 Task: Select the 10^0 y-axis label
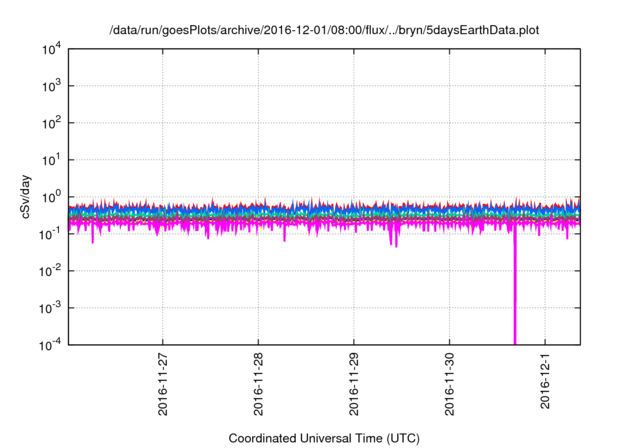coord(52,197)
